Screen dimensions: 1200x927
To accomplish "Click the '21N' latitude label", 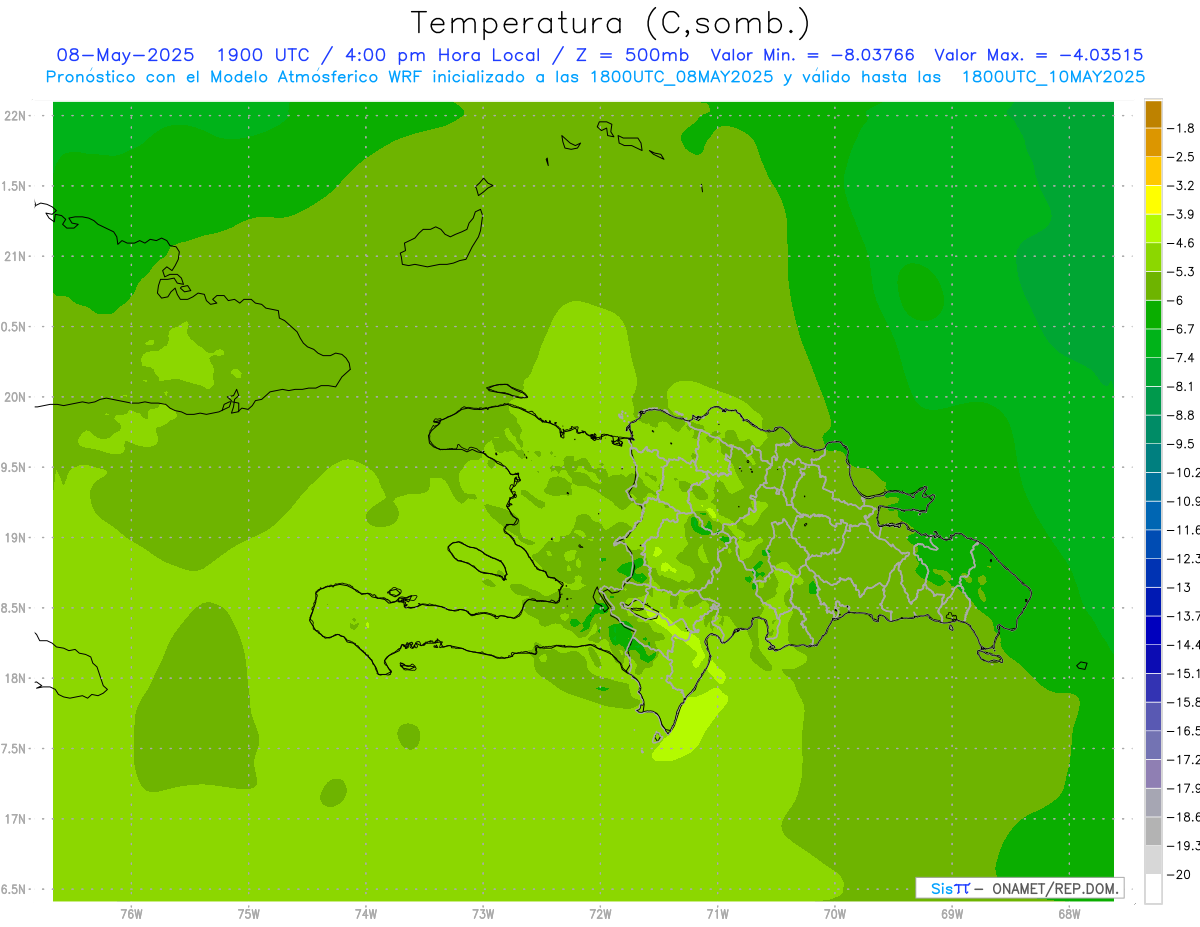I will point(14,257).
